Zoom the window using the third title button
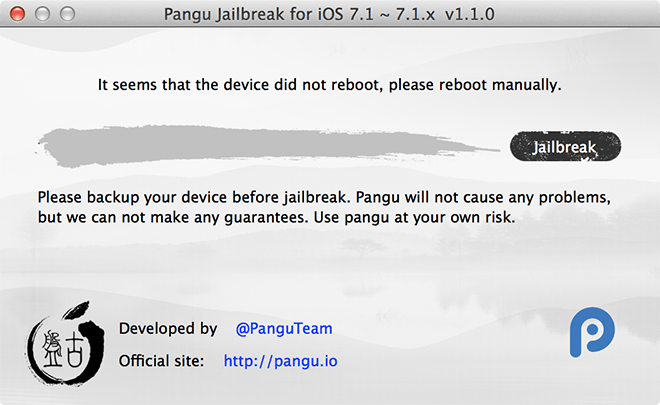Screen dimensions: 660x405 67,14
